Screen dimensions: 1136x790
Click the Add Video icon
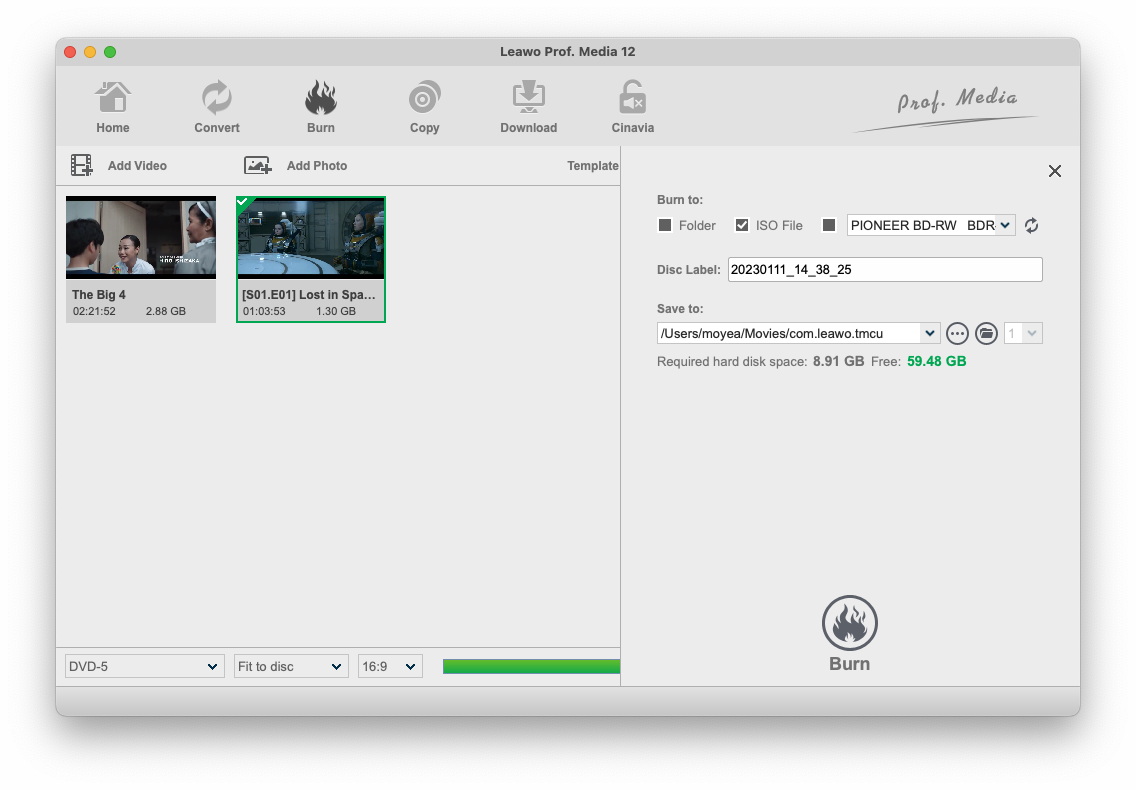click(x=82, y=165)
